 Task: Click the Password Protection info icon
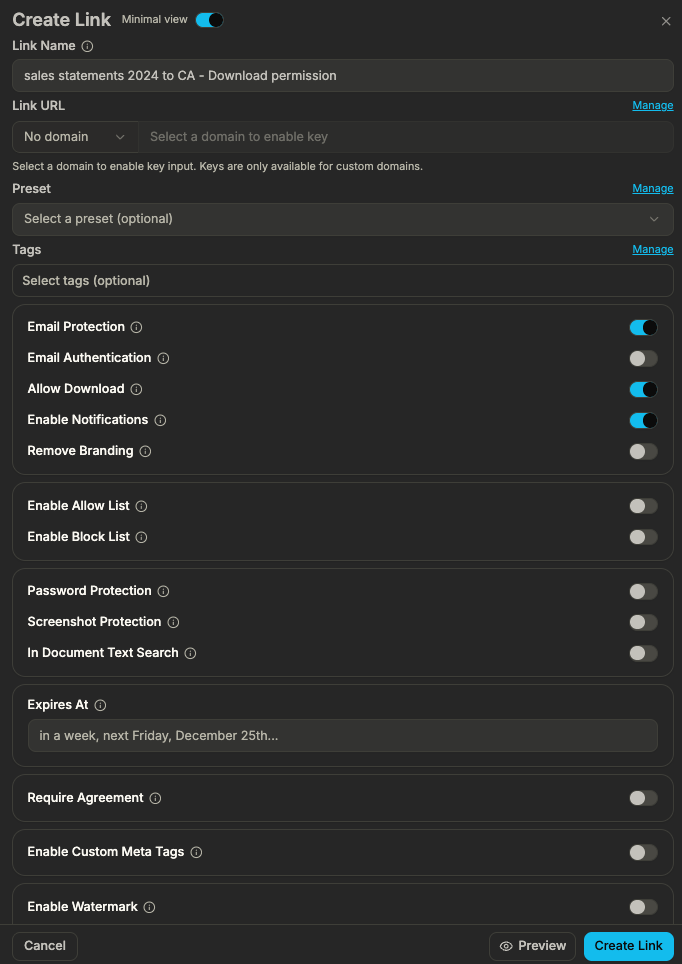point(164,591)
